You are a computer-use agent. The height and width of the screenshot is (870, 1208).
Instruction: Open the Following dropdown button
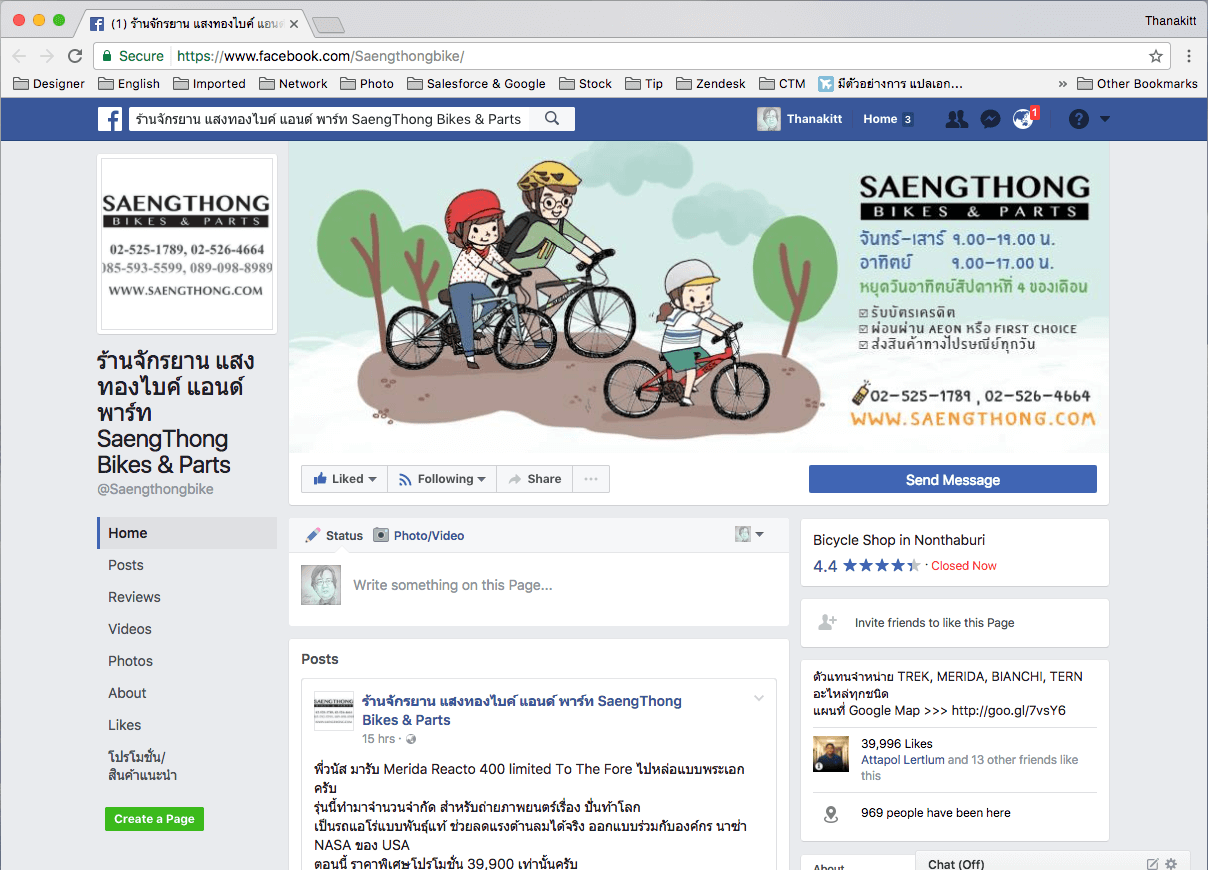(x=441, y=479)
